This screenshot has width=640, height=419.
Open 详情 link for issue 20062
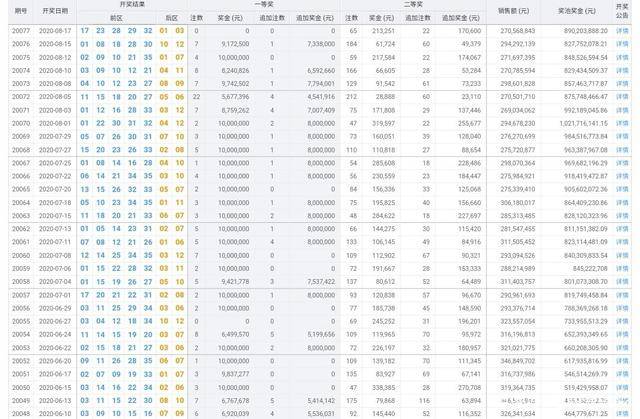(x=622, y=229)
